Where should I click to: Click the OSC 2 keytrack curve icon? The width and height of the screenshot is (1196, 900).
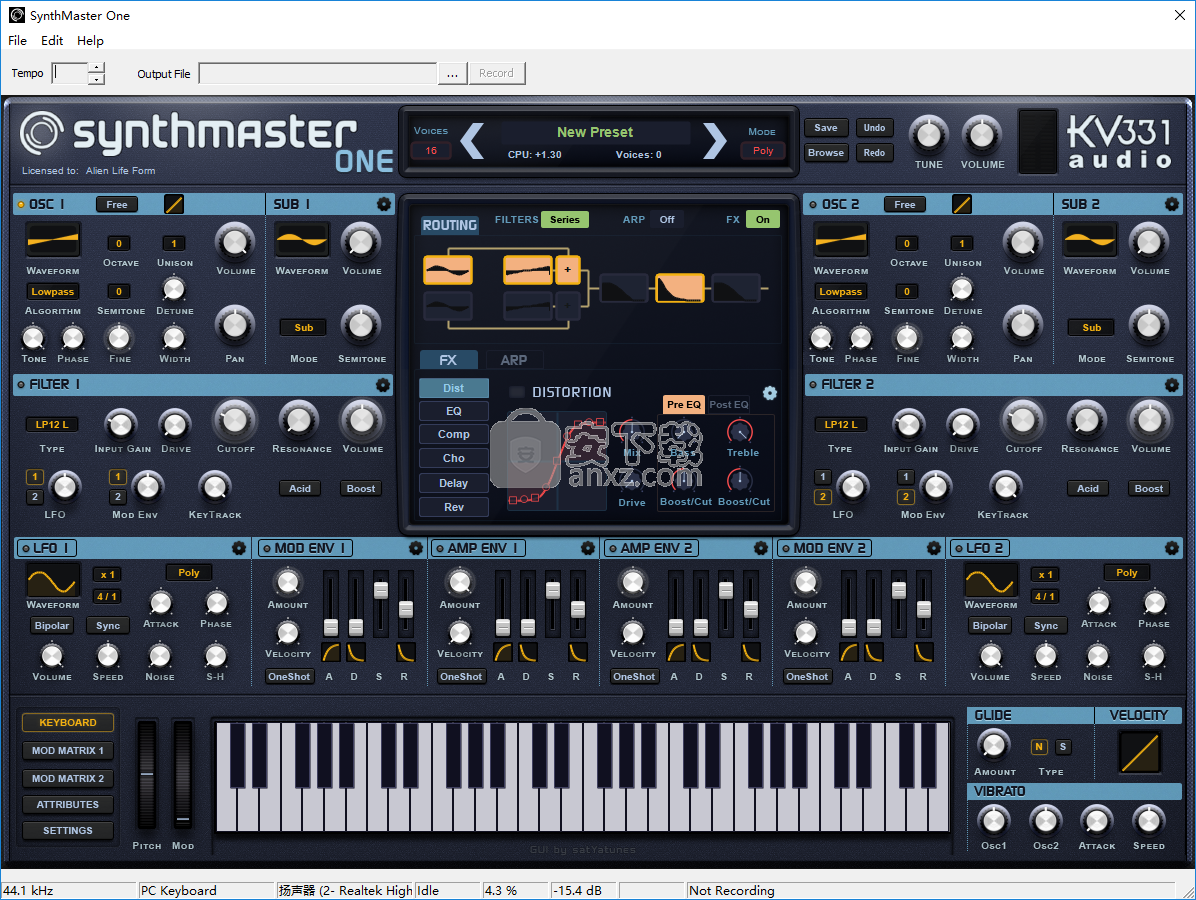[x=962, y=204]
